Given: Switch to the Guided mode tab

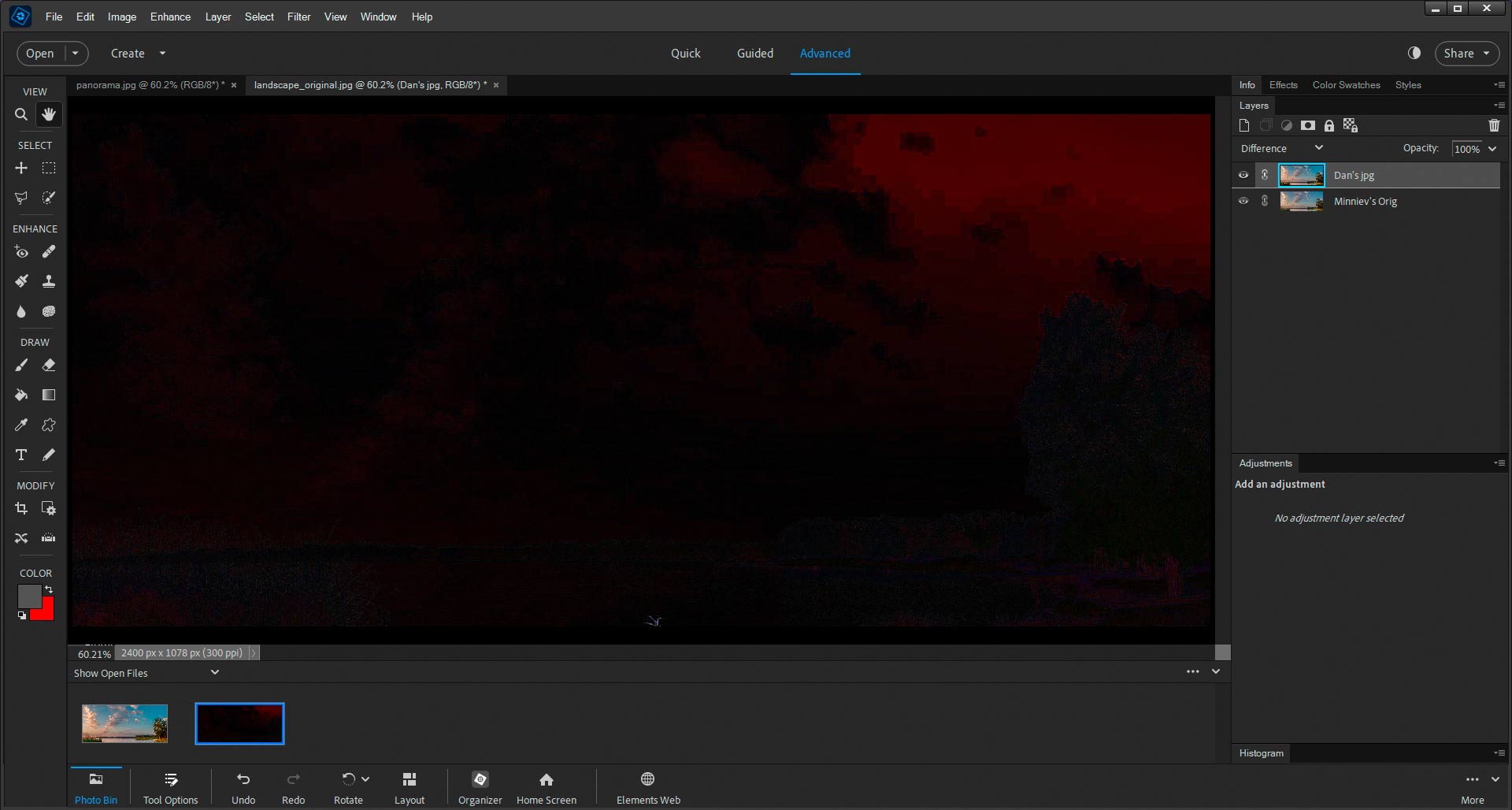Looking at the screenshot, I should coord(754,53).
